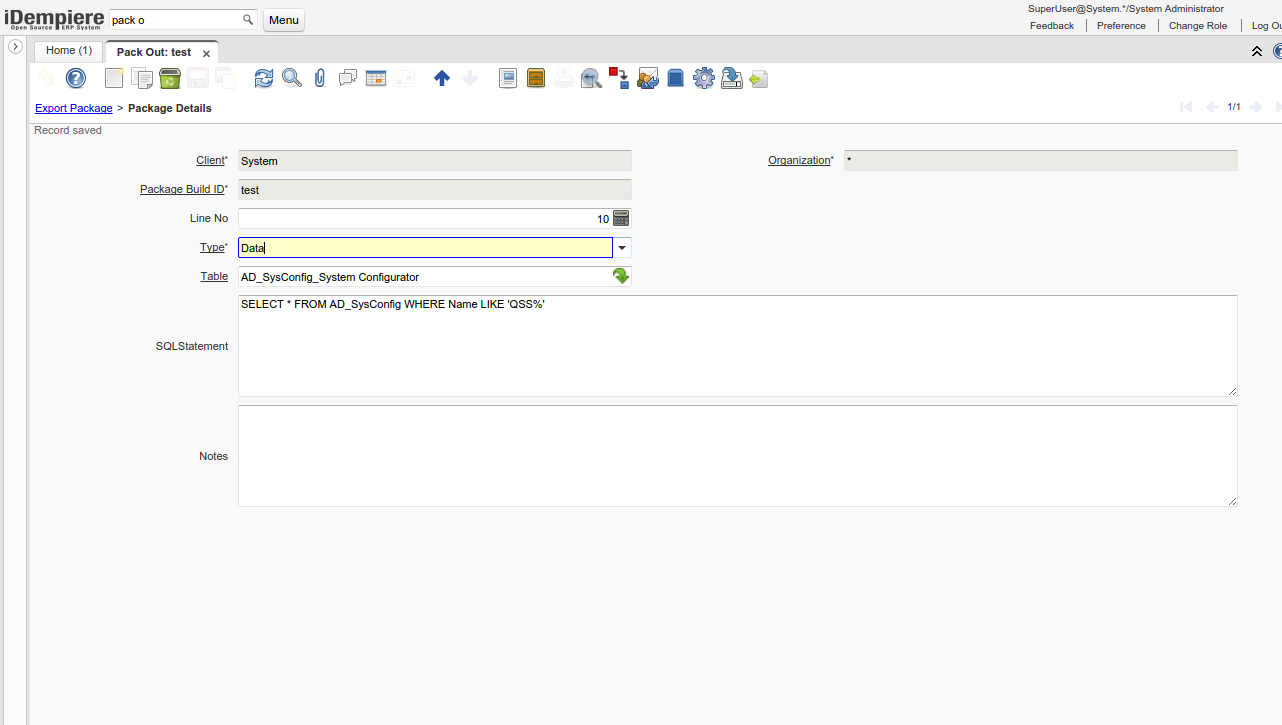Go to parent record with up arrow
The image size is (1282, 725).
[x=442, y=78]
